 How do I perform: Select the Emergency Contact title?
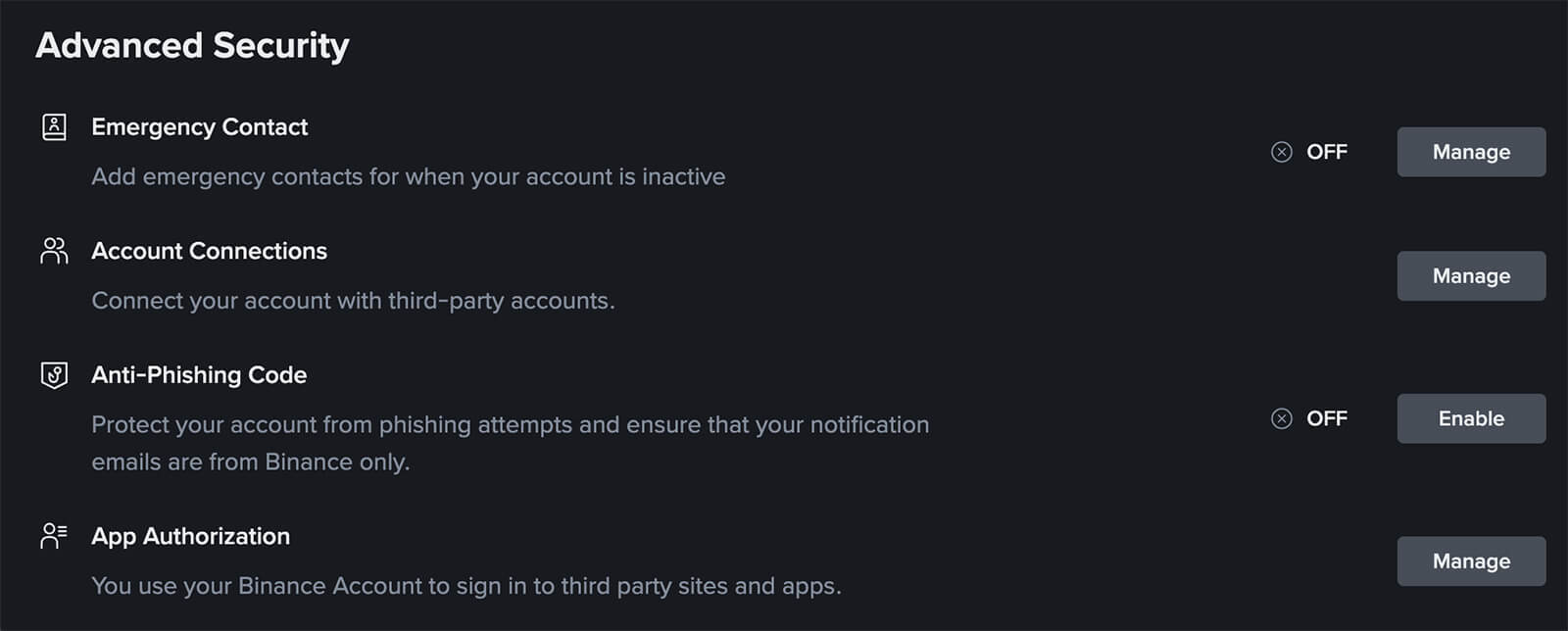[x=199, y=127]
